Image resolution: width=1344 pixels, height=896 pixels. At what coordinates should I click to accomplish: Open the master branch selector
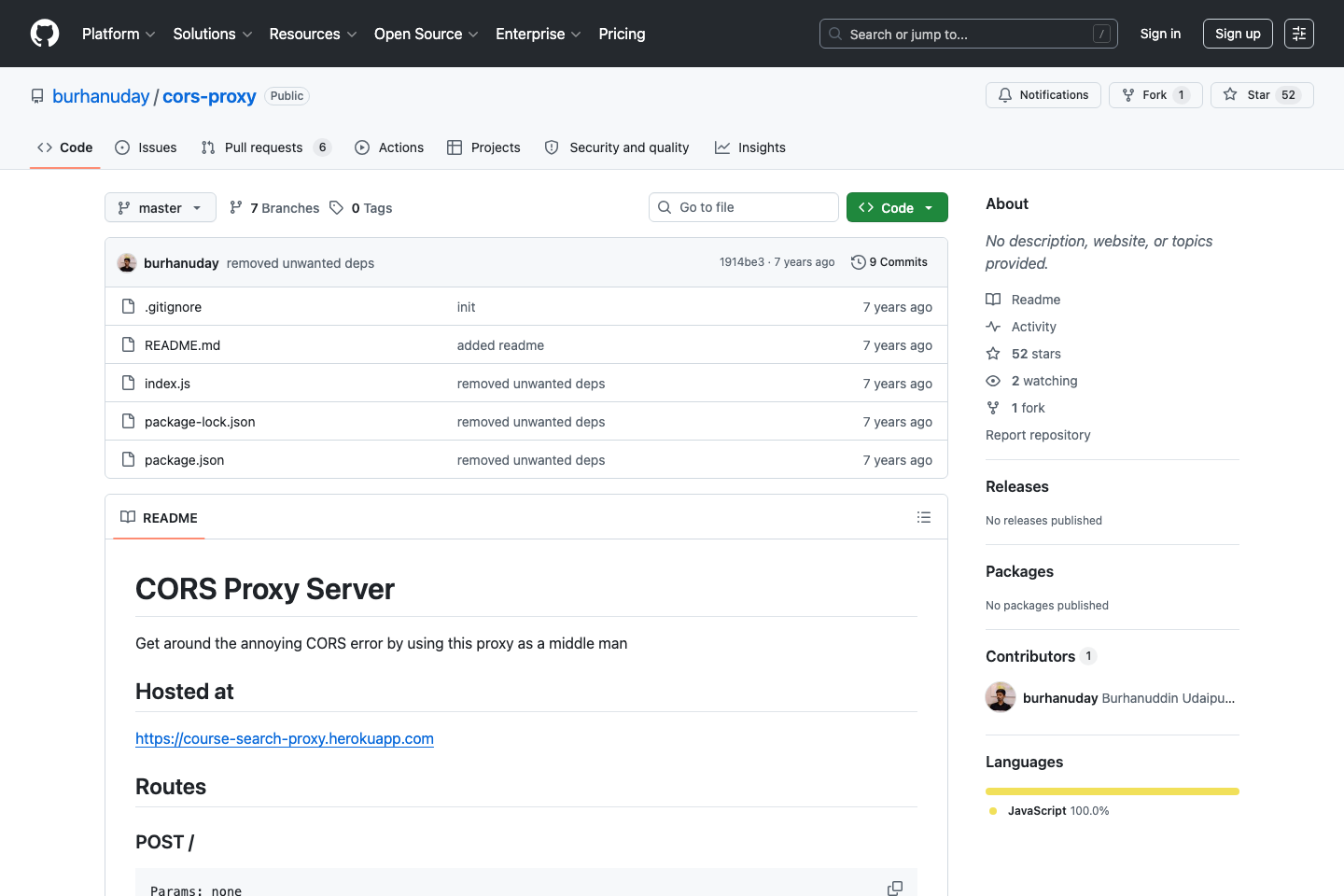pos(160,207)
